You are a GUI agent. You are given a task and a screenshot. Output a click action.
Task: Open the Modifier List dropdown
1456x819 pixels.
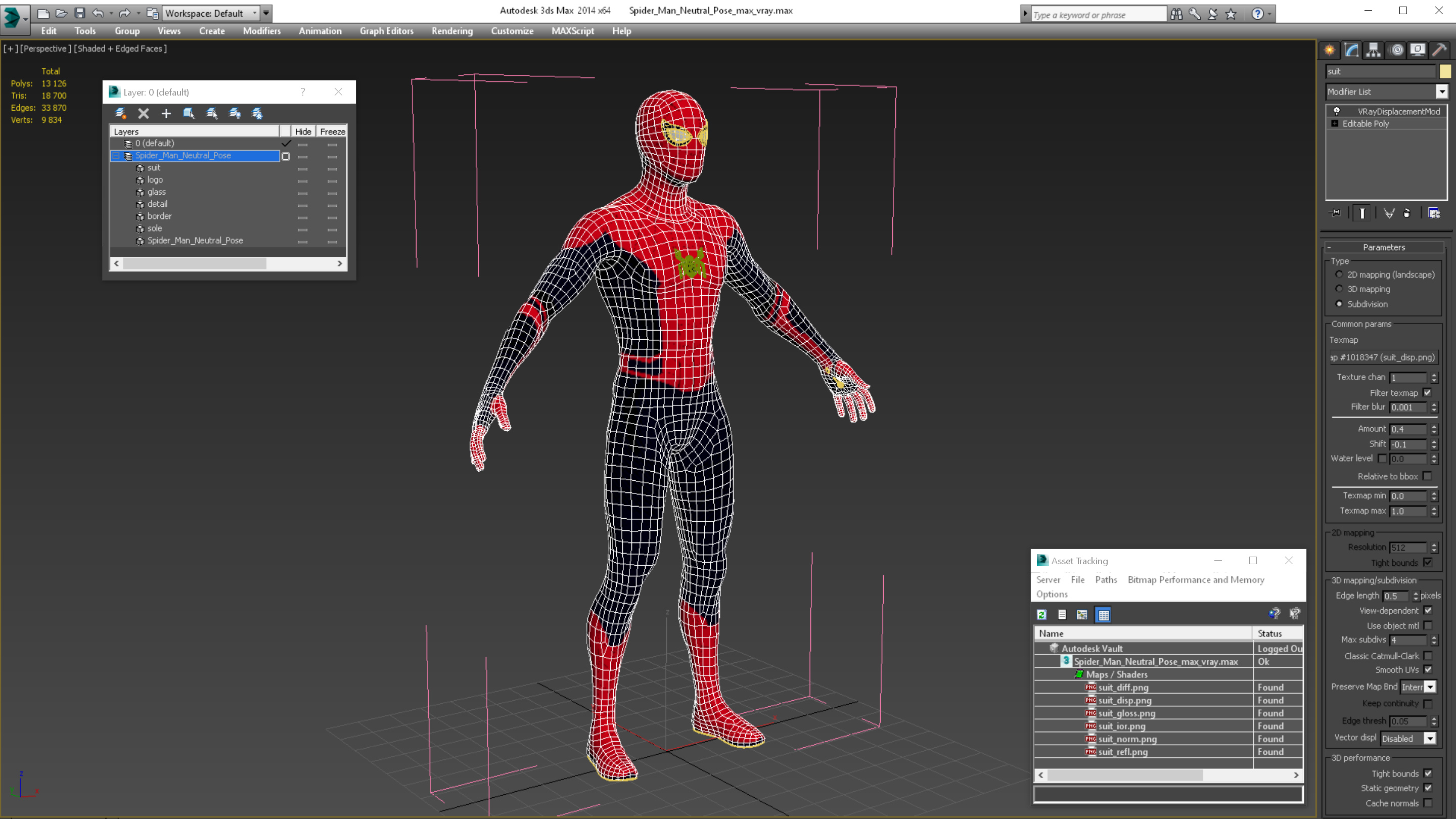[1442, 92]
